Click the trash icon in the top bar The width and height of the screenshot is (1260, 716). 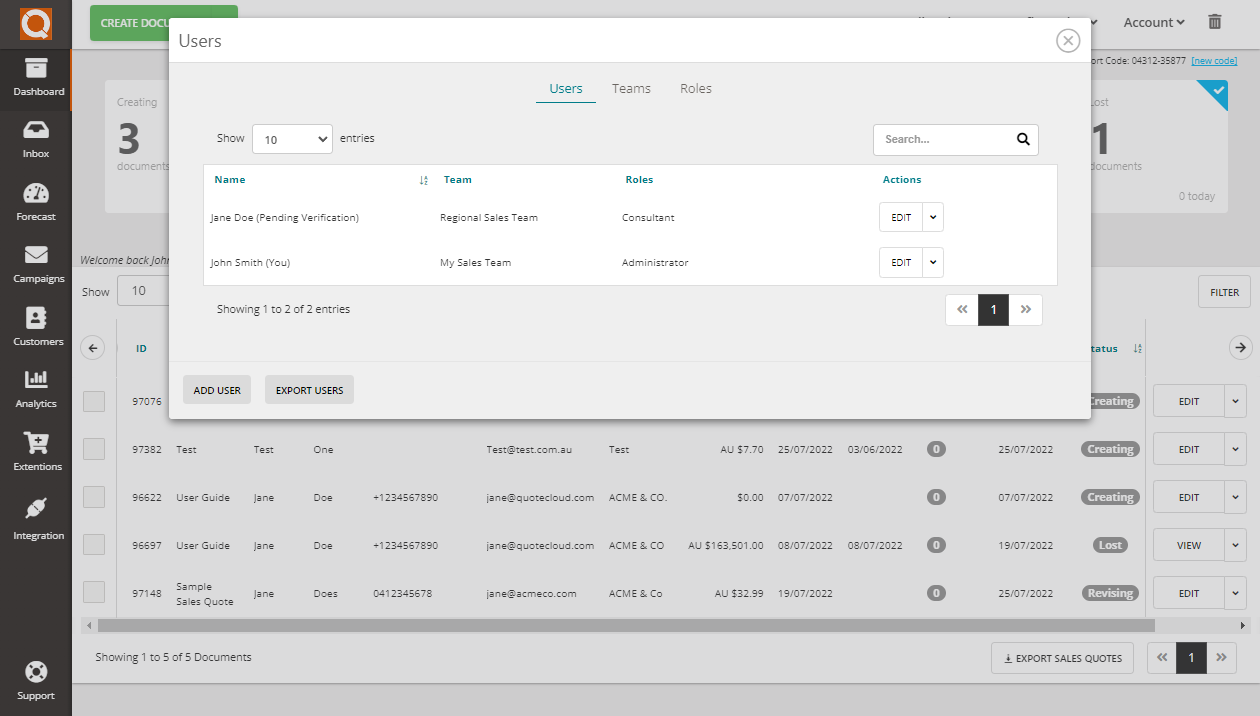coord(1215,21)
